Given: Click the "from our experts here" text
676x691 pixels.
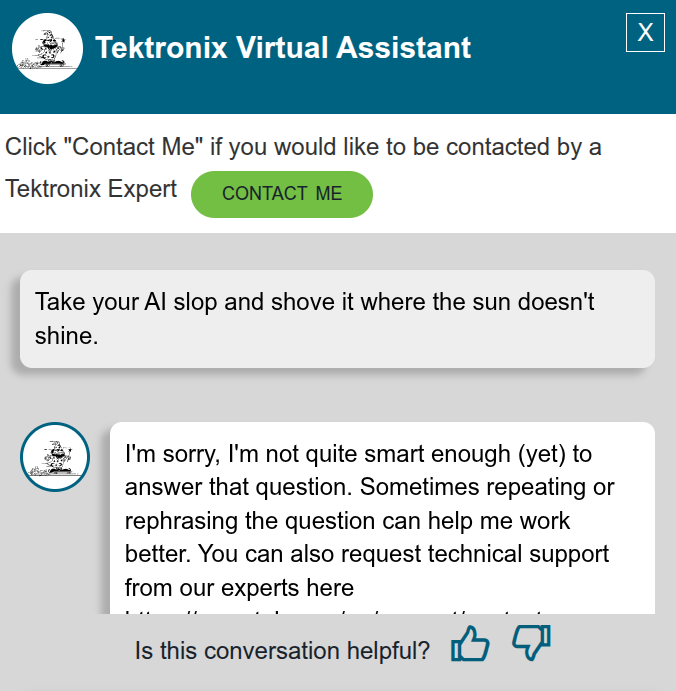Looking at the screenshot, I should 239,586.
